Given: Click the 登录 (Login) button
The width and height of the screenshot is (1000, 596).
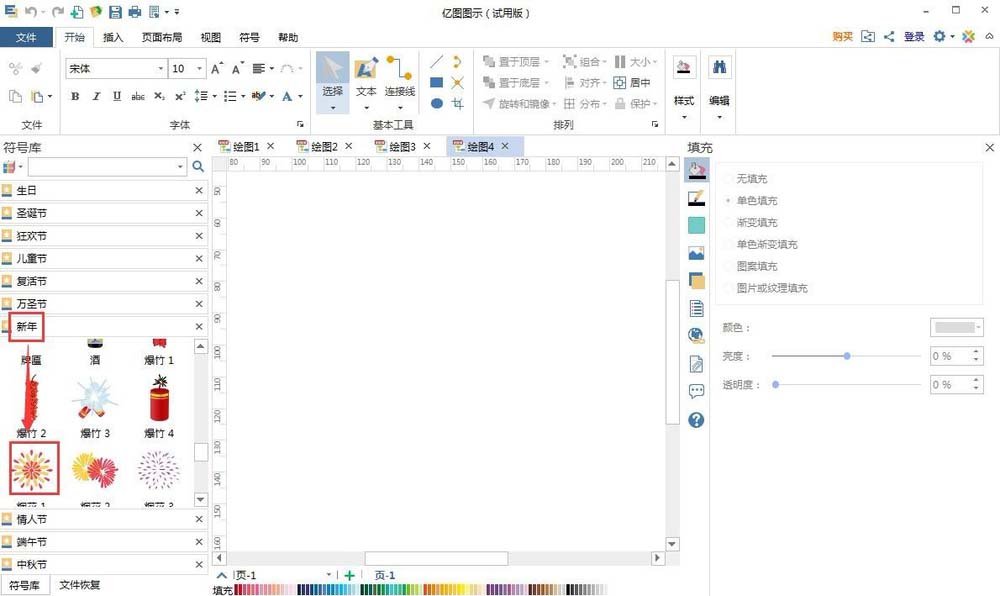Looking at the screenshot, I should point(914,36).
